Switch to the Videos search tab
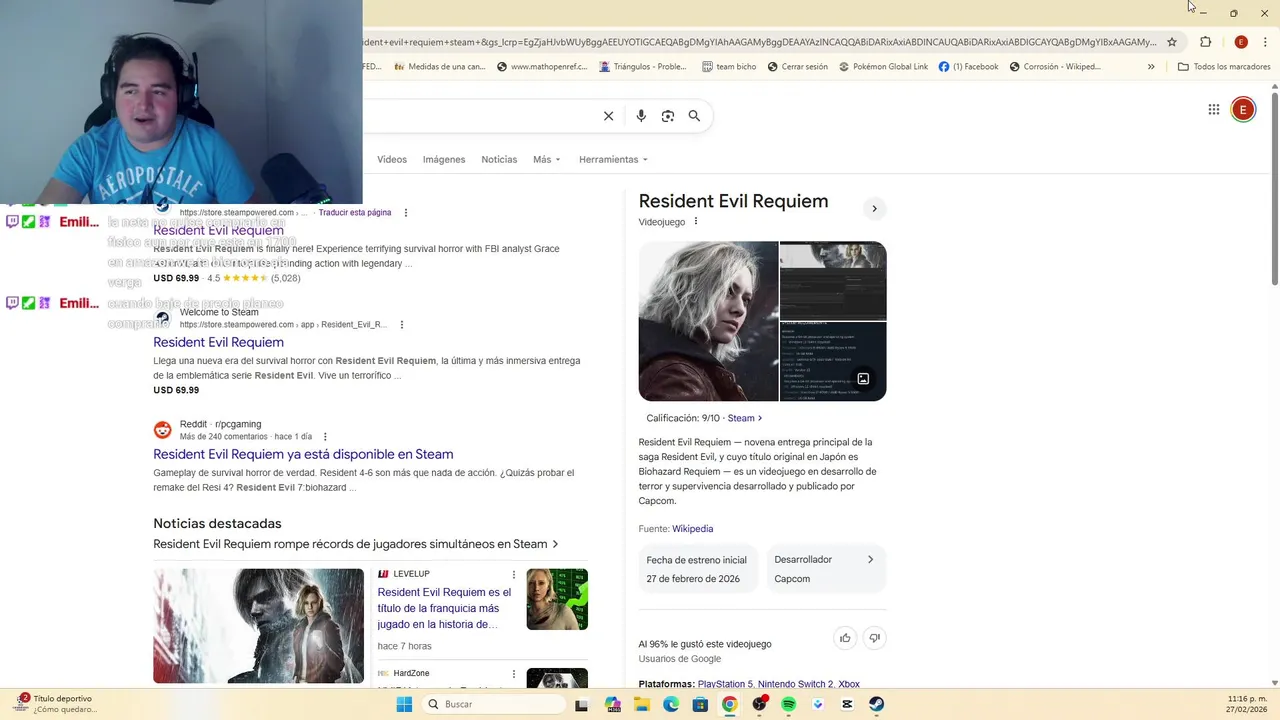Image resolution: width=1280 pixels, height=720 pixels. pyautogui.click(x=392, y=160)
